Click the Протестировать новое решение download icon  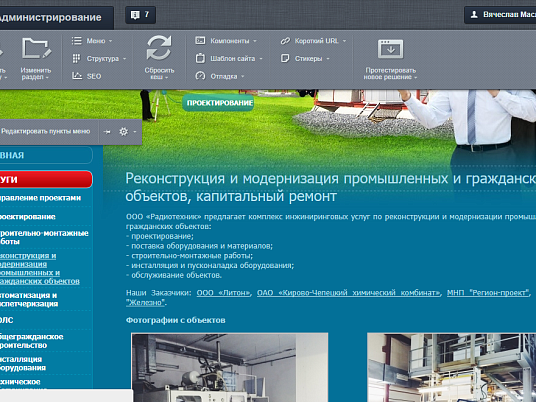(390, 49)
